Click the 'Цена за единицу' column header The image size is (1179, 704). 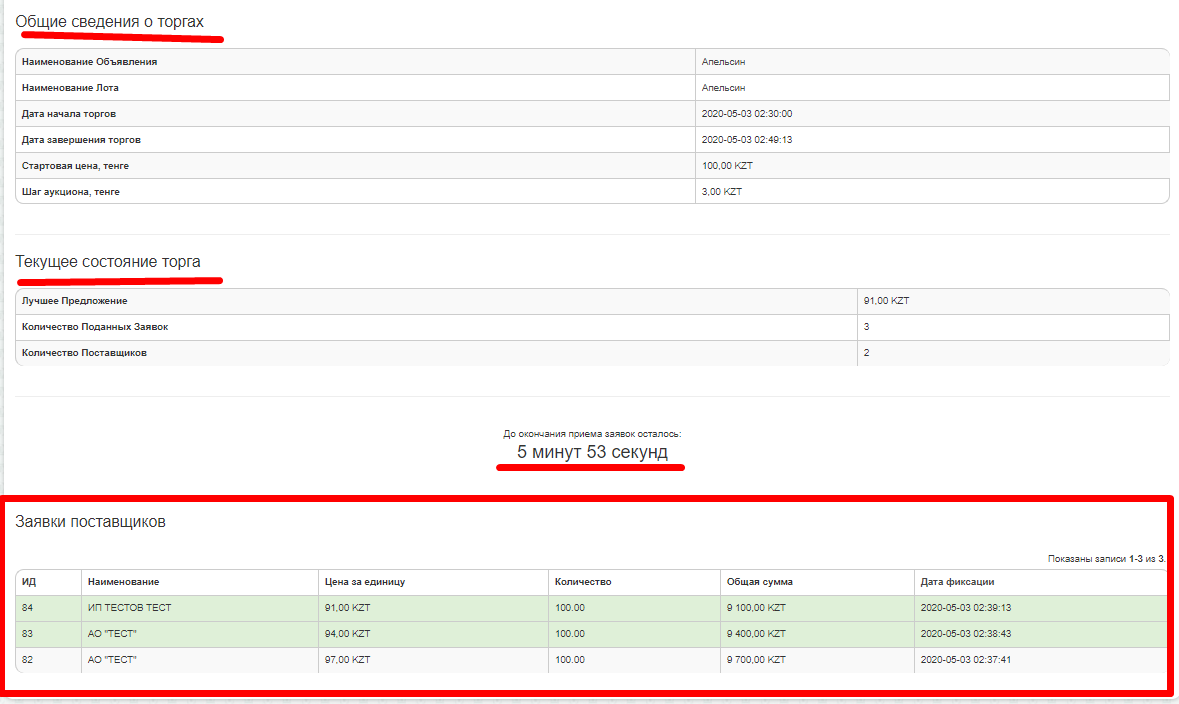pyautogui.click(x=364, y=582)
